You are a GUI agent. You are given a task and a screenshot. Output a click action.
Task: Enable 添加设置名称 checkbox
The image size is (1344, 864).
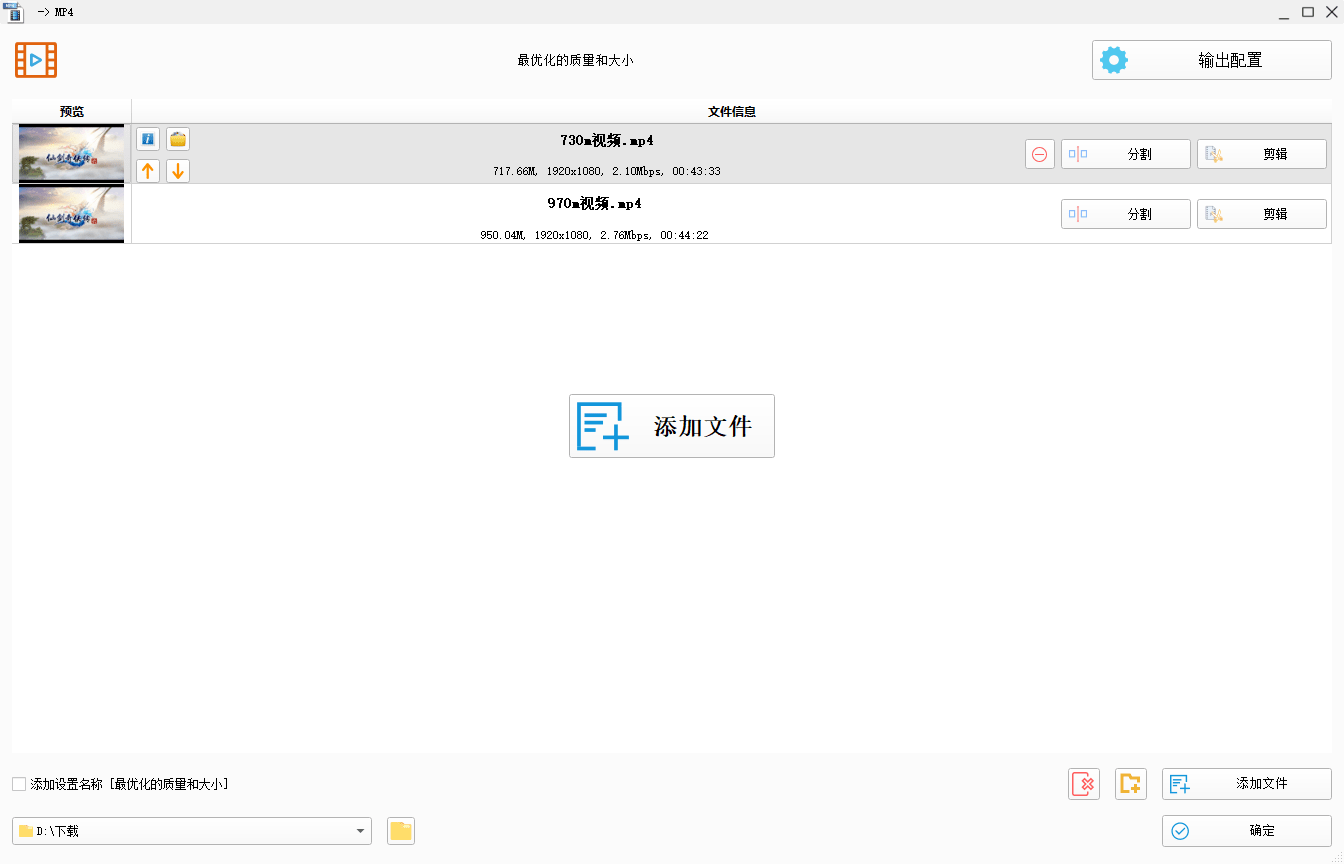point(19,784)
